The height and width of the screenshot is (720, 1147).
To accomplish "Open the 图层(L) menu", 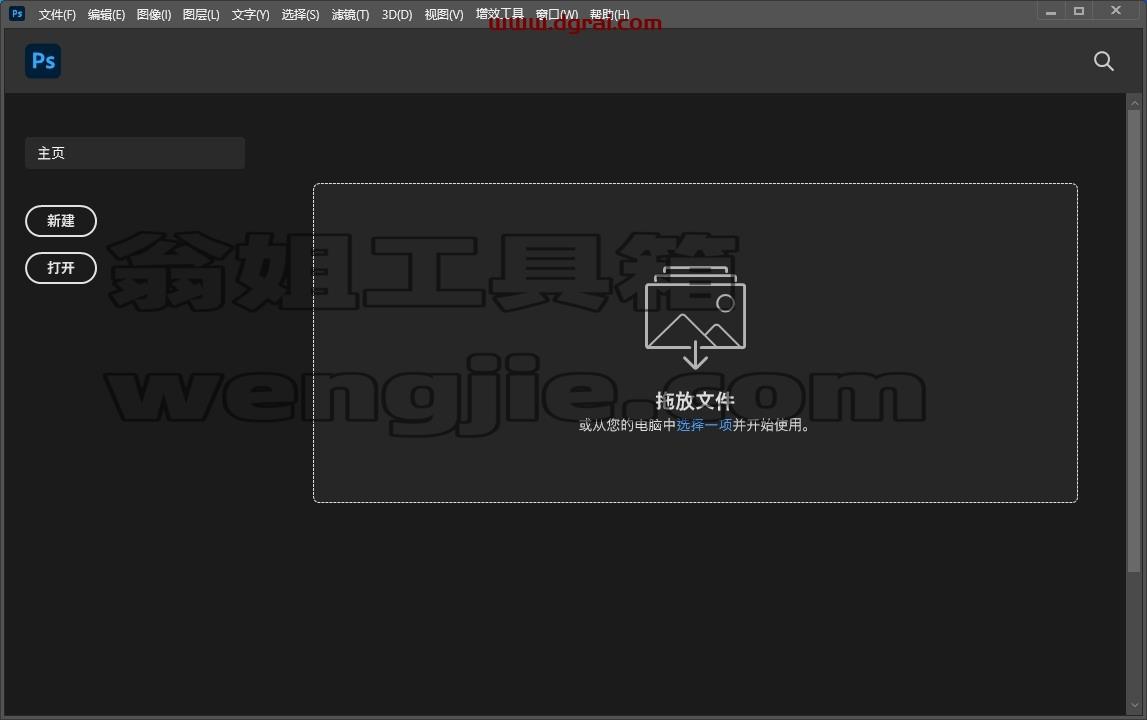I will [201, 15].
